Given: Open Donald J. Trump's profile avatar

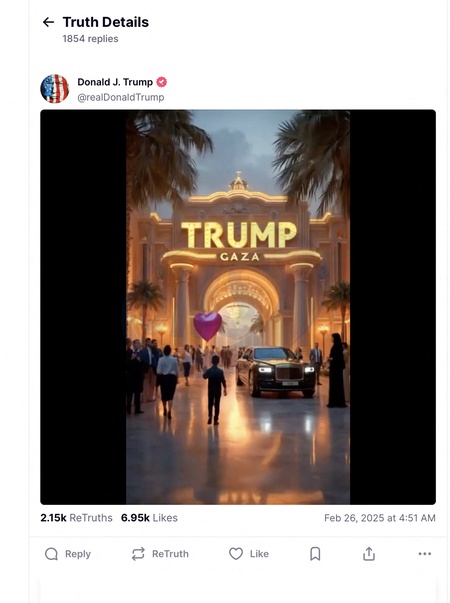Looking at the screenshot, I should pos(55,89).
